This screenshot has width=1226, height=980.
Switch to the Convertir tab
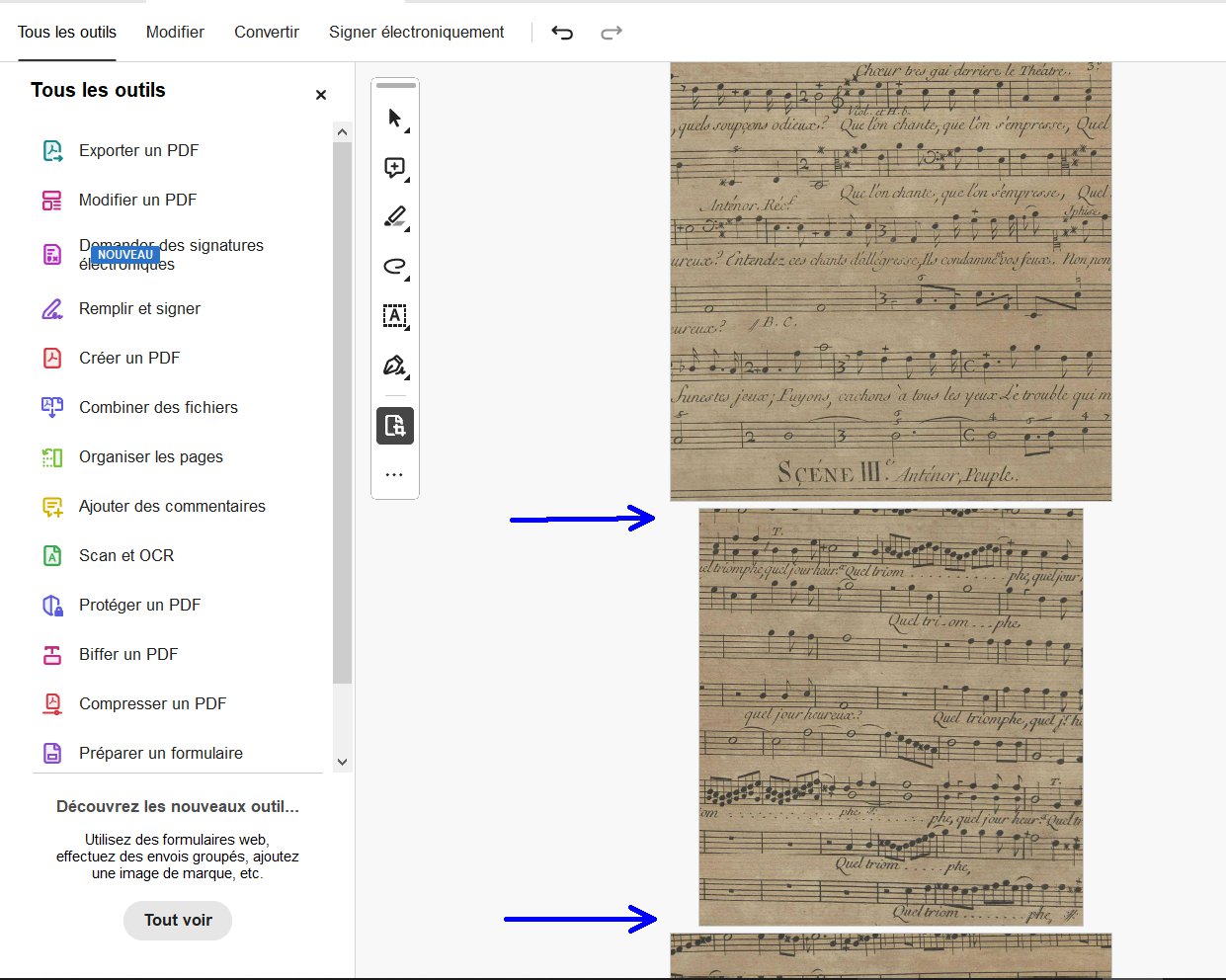click(267, 32)
